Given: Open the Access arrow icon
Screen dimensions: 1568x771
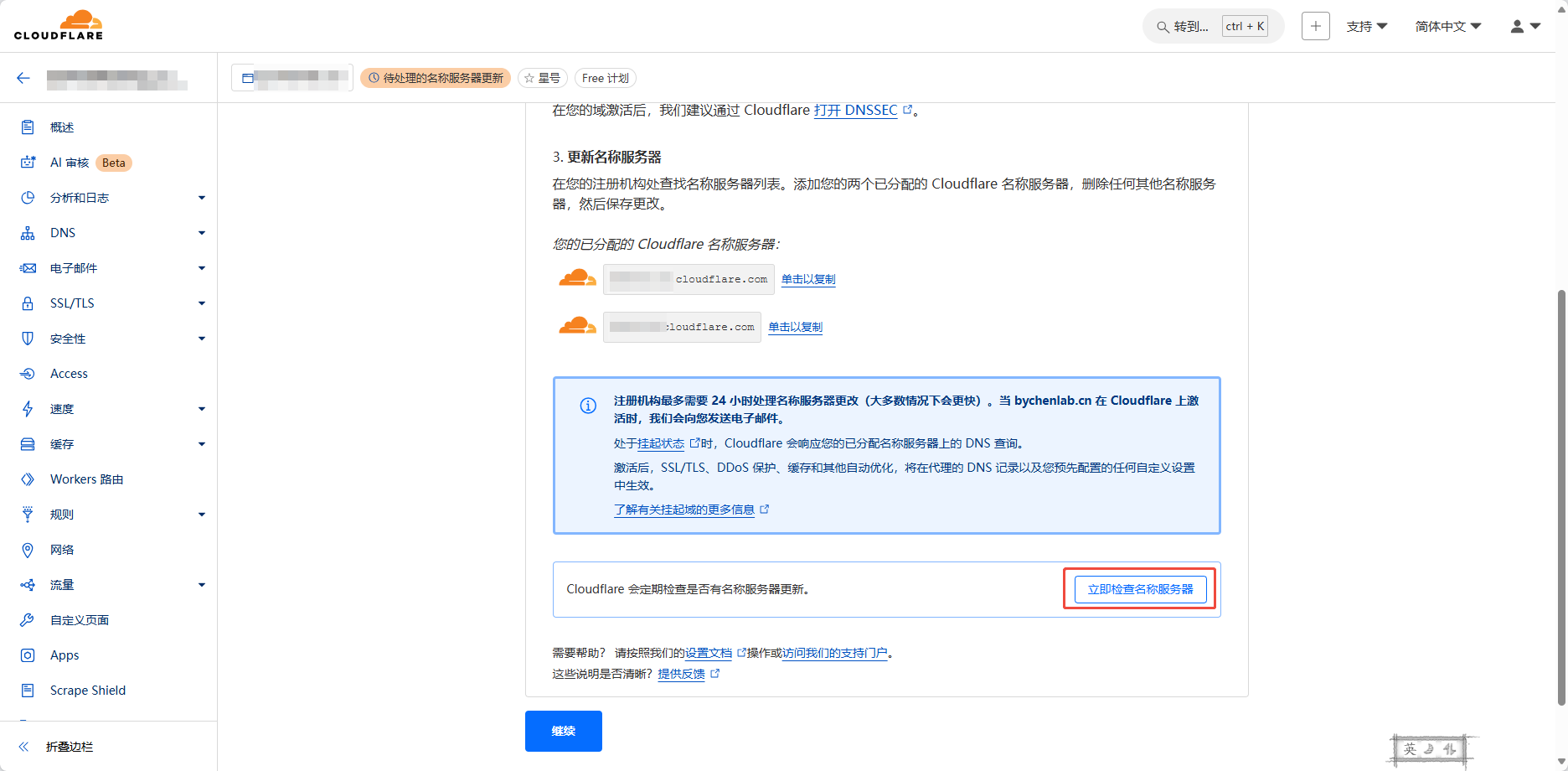Looking at the screenshot, I should click(28, 374).
